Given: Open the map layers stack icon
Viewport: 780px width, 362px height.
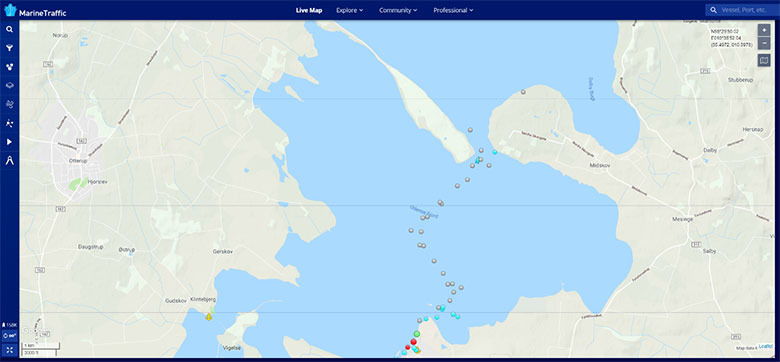Looking at the screenshot, I should click(x=9, y=86).
